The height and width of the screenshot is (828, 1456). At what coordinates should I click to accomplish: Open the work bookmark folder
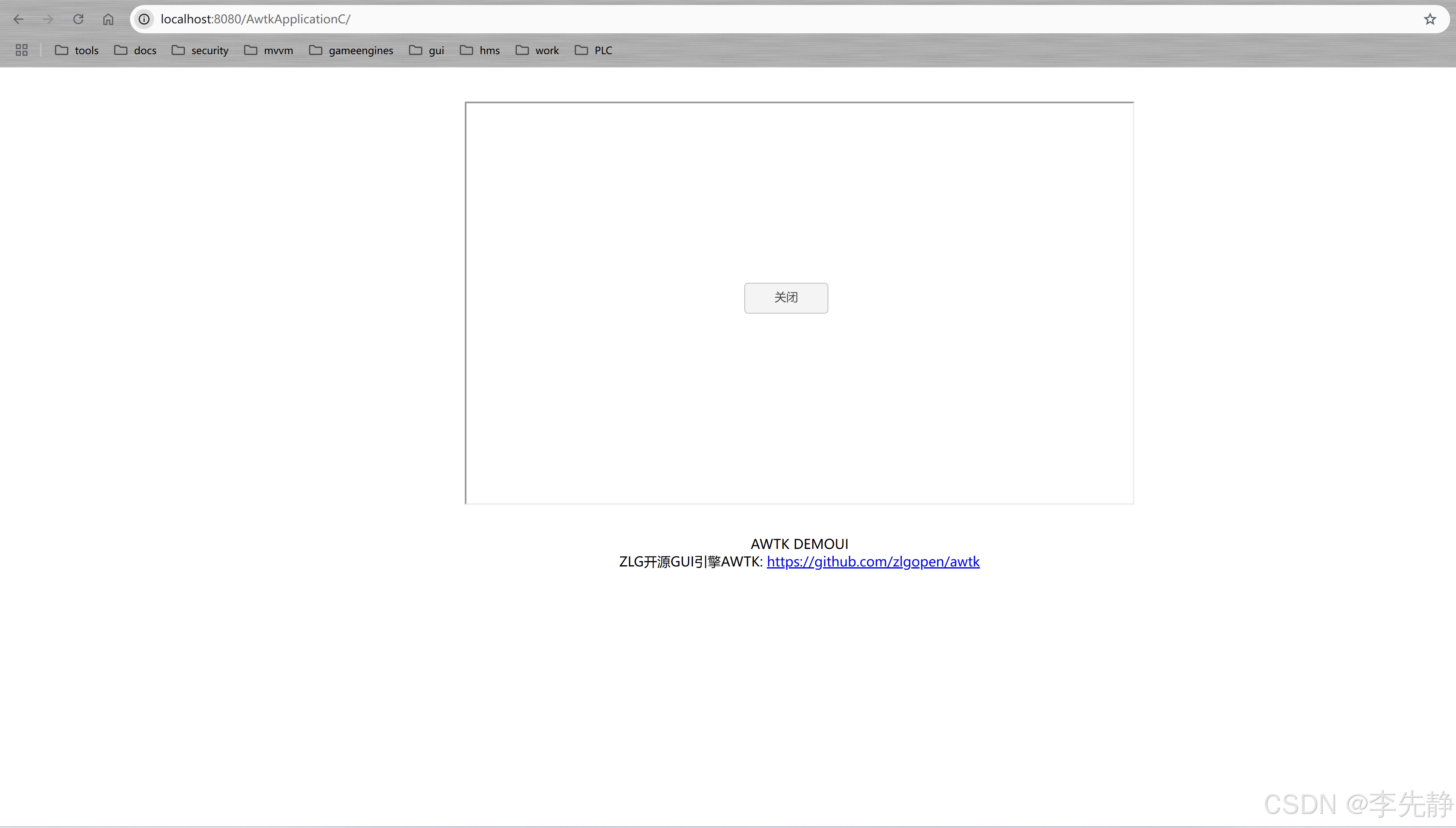pyautogui.click(x=537, y=50)
